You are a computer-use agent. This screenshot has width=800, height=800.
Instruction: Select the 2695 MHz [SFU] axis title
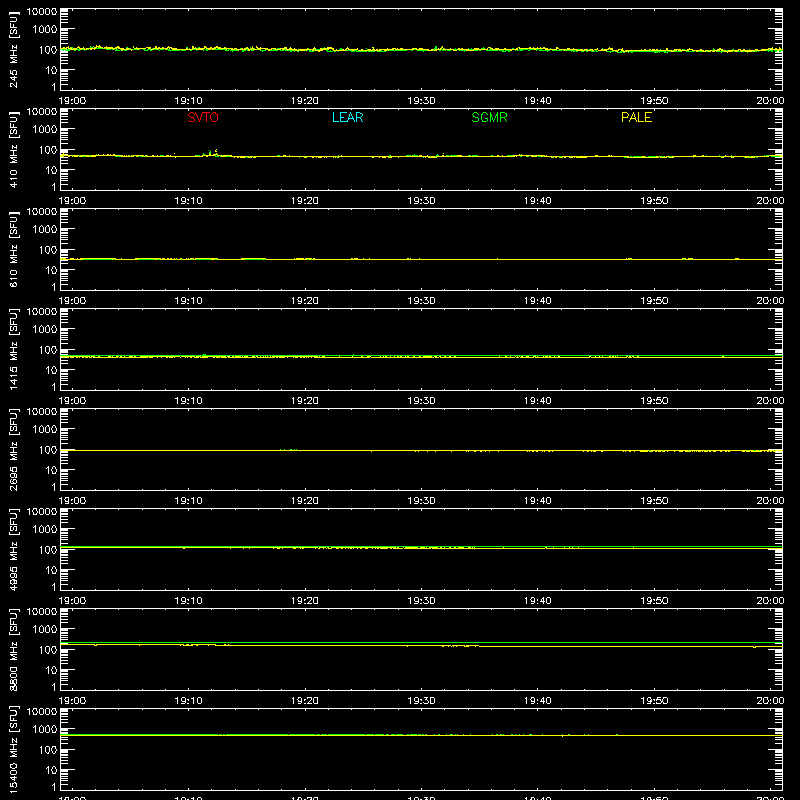(x=14, y=449)
